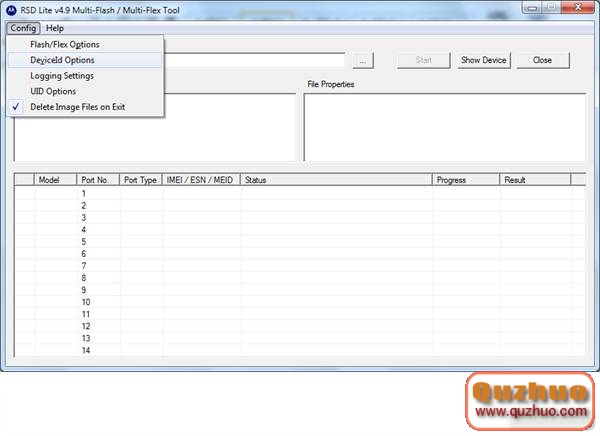Select the row with port number 8
Image resolution: width=600 pixels, height=436 pixels.
[x=300, y=278]
